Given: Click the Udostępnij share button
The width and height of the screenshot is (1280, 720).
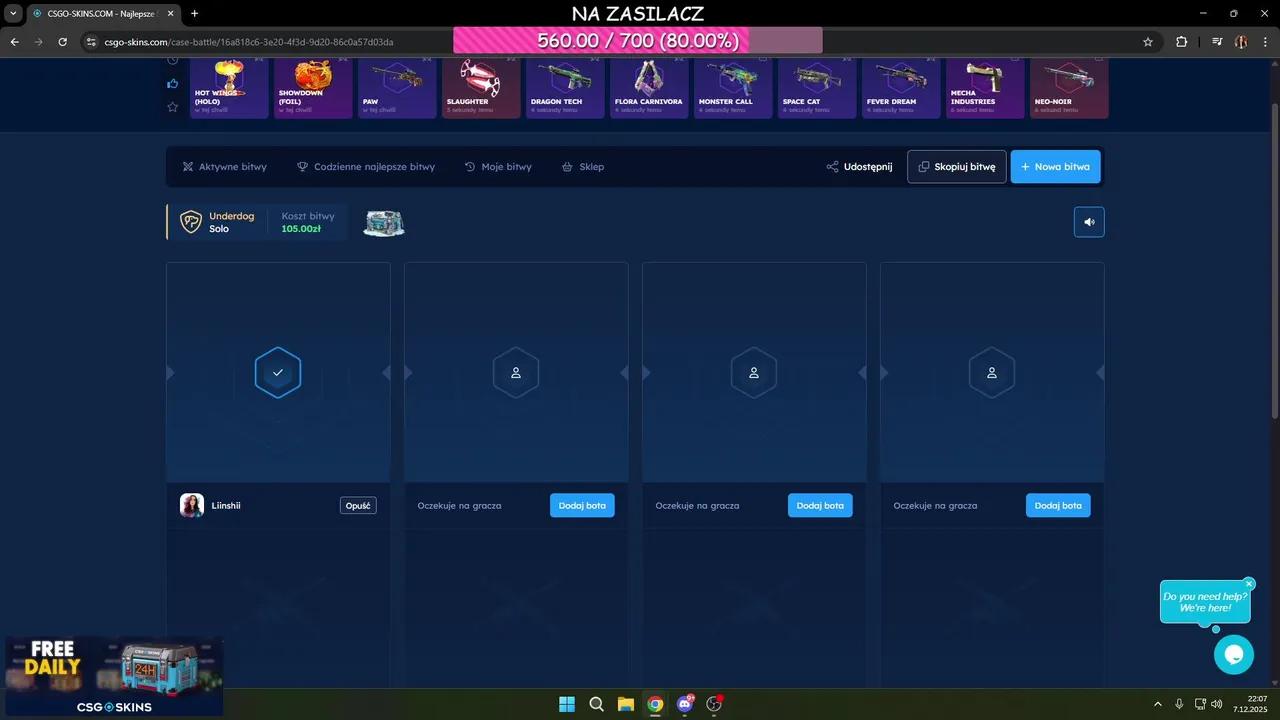Looking at the screenshot, I should [859, 167].
